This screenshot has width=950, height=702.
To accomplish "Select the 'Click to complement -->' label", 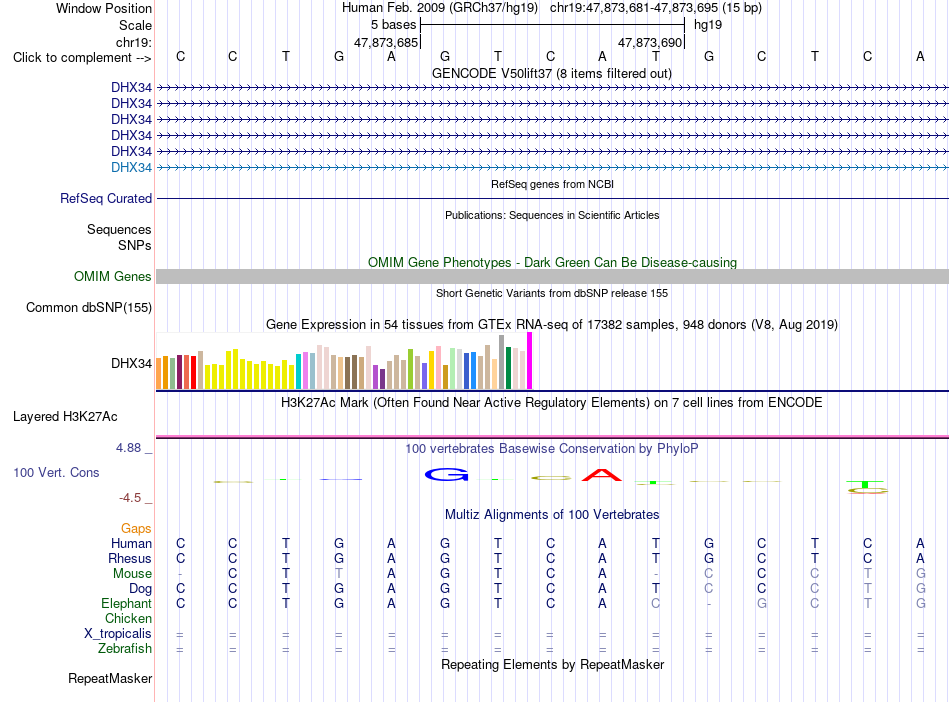I will [82, 58].
